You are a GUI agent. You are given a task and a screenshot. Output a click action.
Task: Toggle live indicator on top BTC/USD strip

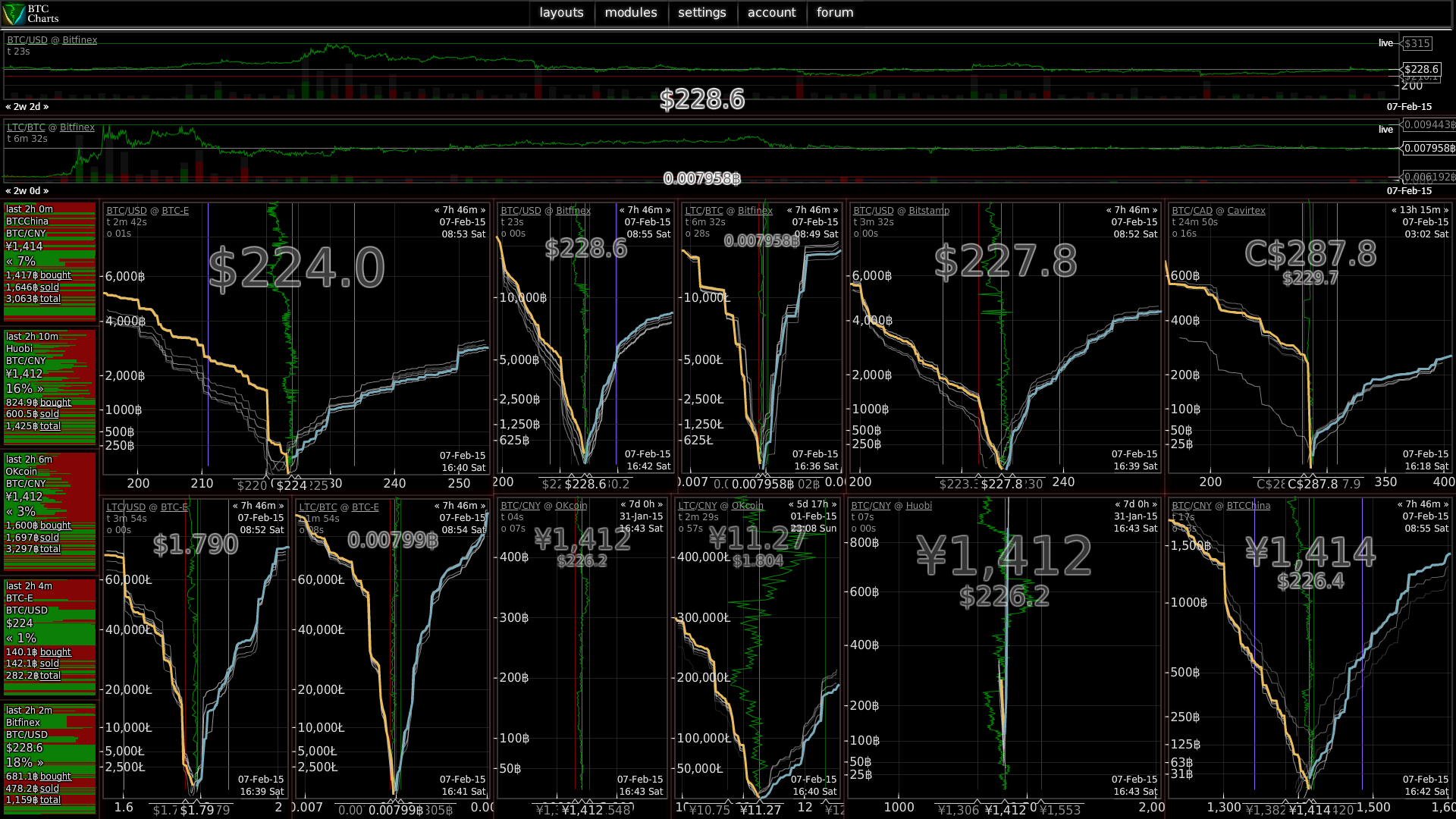[x=1385, y=43]
